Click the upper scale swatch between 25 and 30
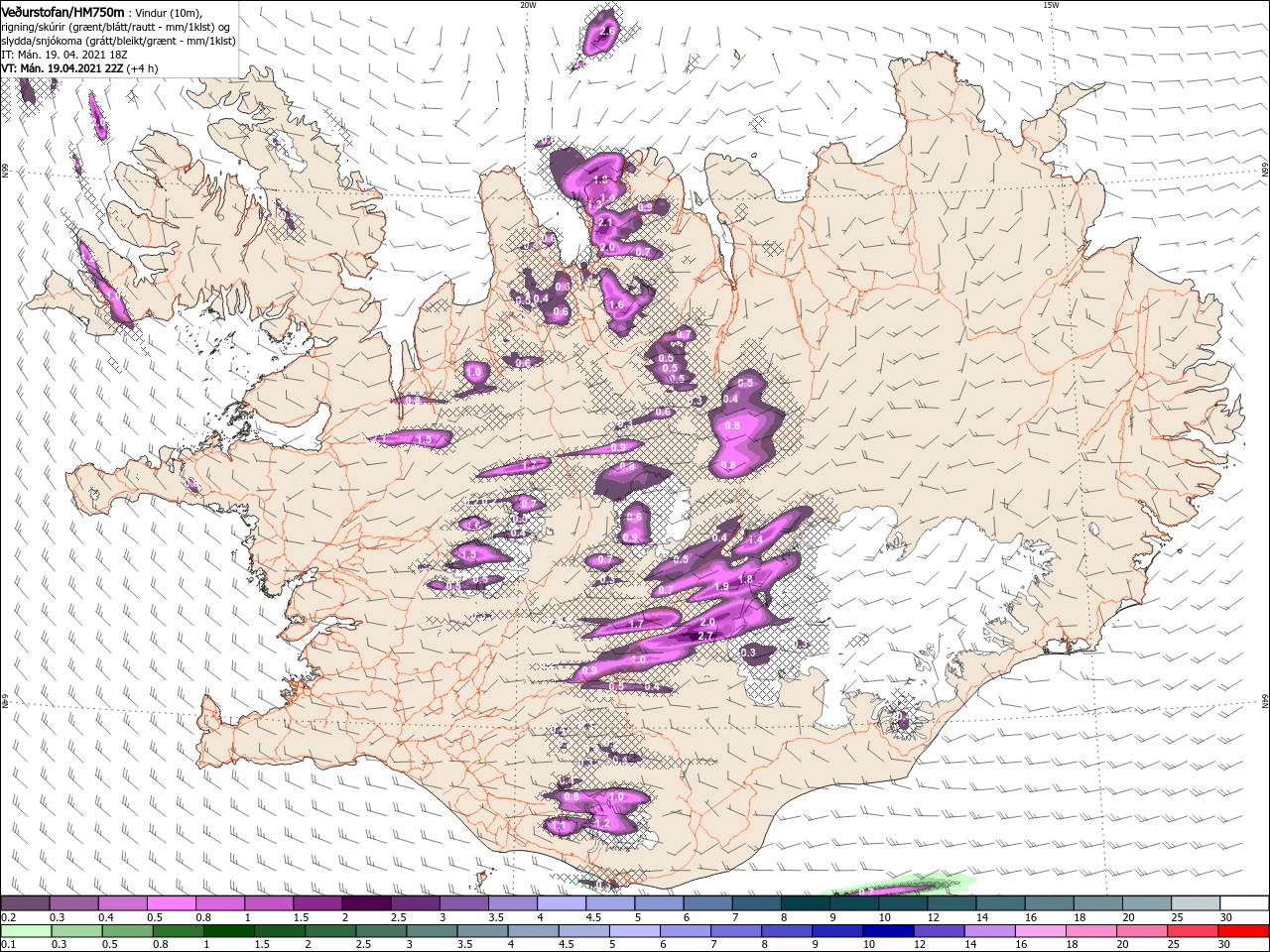Viewport: 1270px width, 952px height. [x=1196, y=903]
